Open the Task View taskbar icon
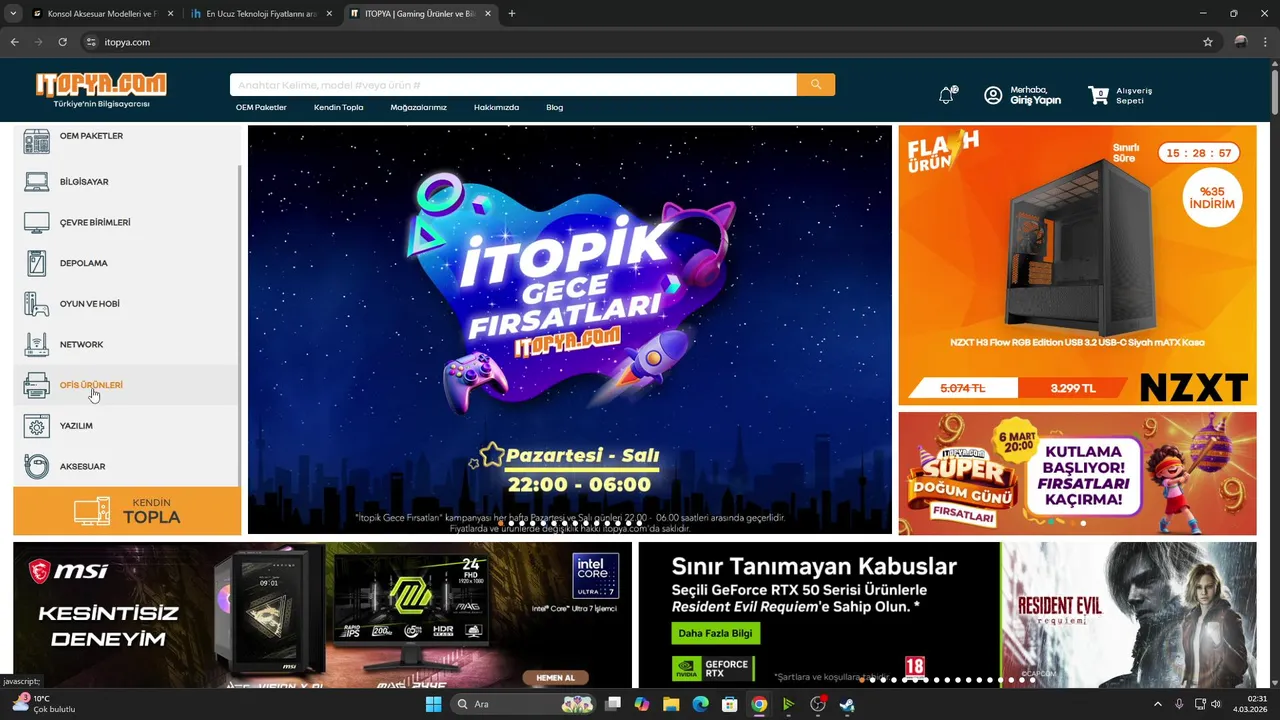Image resolution: width=1280 pixels, height=720 pixels. [613, 704]
